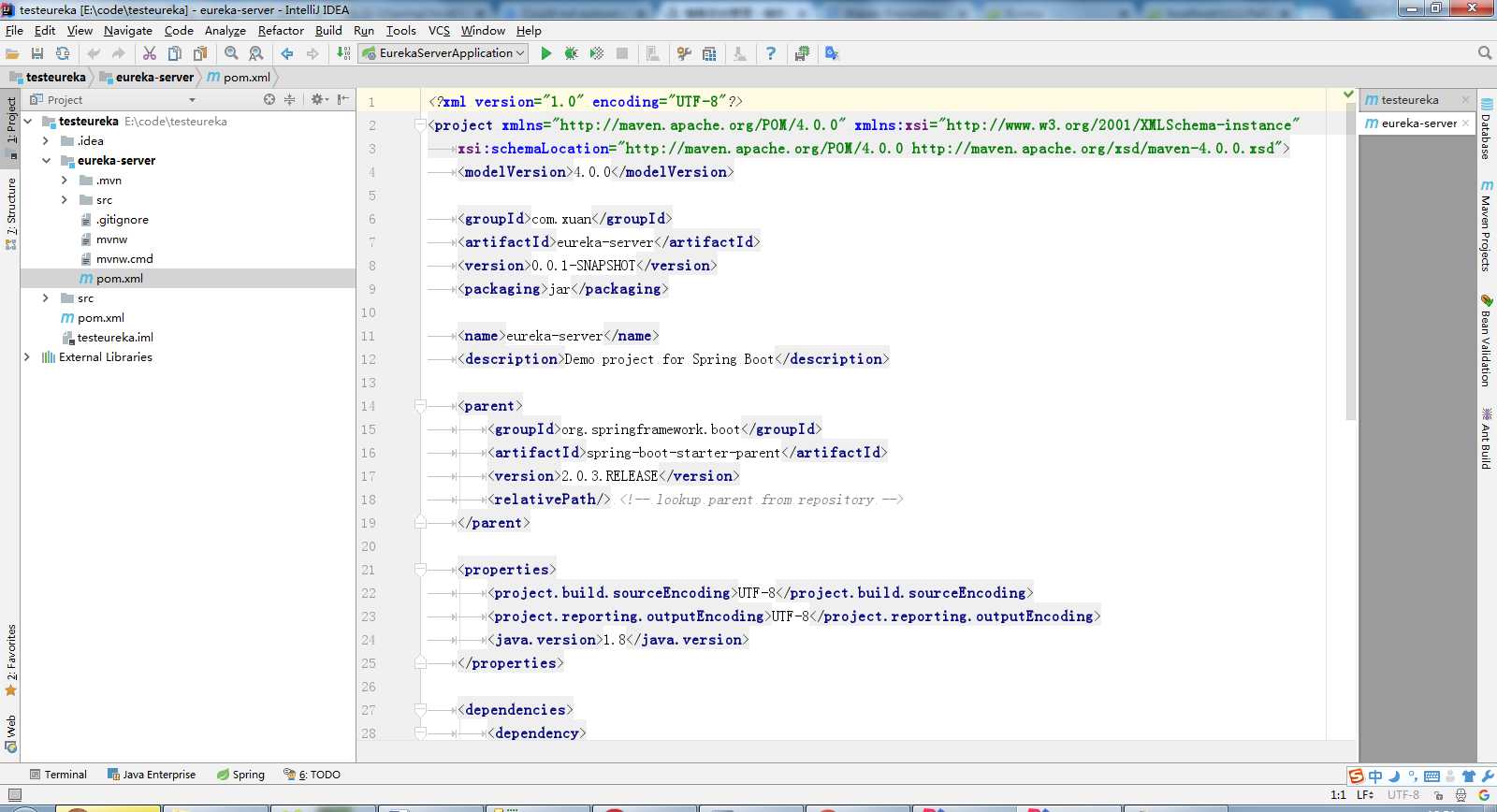The image size is (1497, 812).
Task: Toggle the Ant Build side panel
Action: (1487, 438)
